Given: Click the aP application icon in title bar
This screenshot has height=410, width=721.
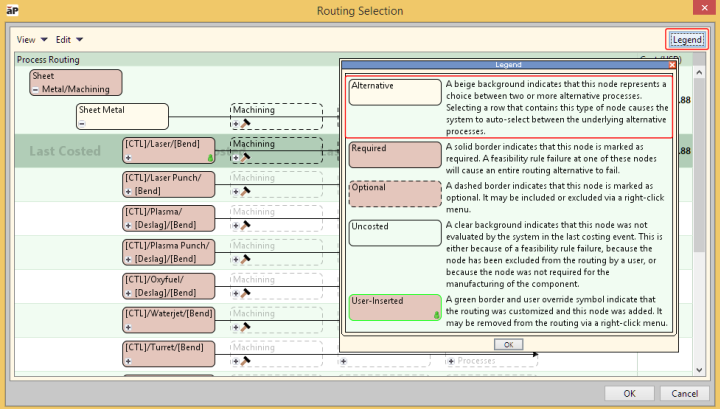Looking at the screenshot, I should (x=11, y=11).
